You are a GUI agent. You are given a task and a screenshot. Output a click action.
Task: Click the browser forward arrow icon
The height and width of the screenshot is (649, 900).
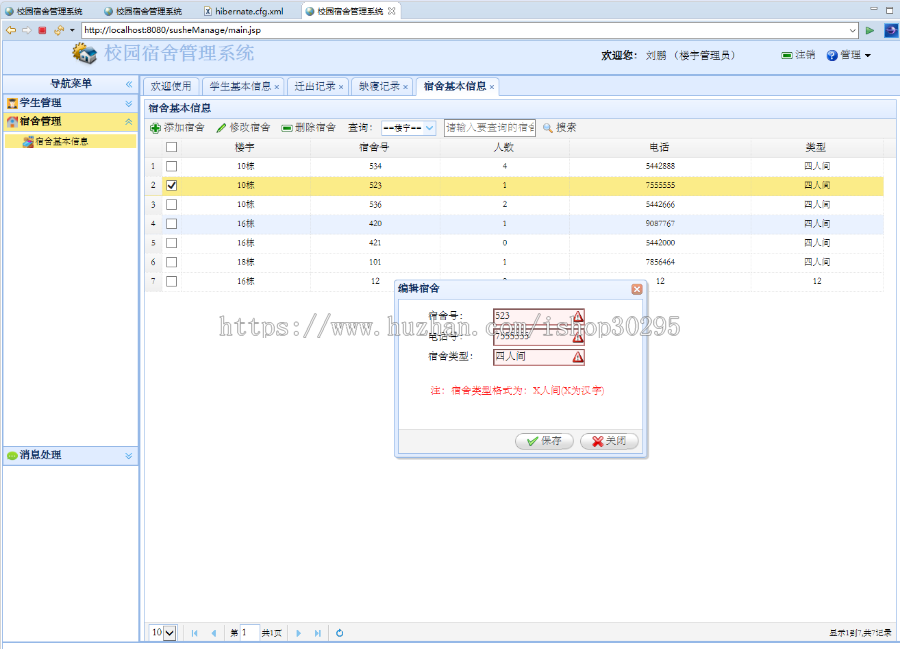(x=26, y=30)
